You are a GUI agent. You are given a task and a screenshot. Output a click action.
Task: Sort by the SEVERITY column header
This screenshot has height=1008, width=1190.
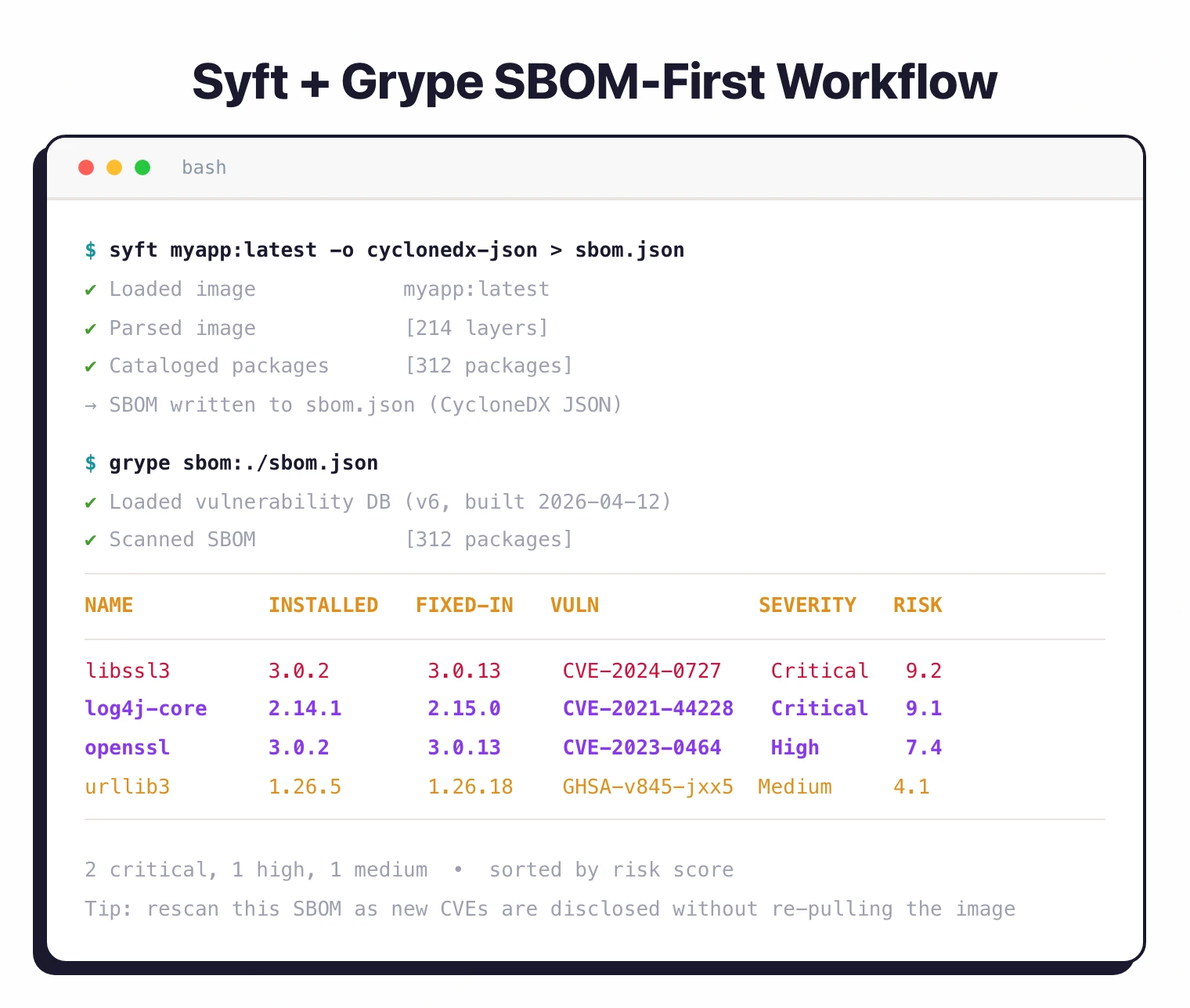pos(808,604)
